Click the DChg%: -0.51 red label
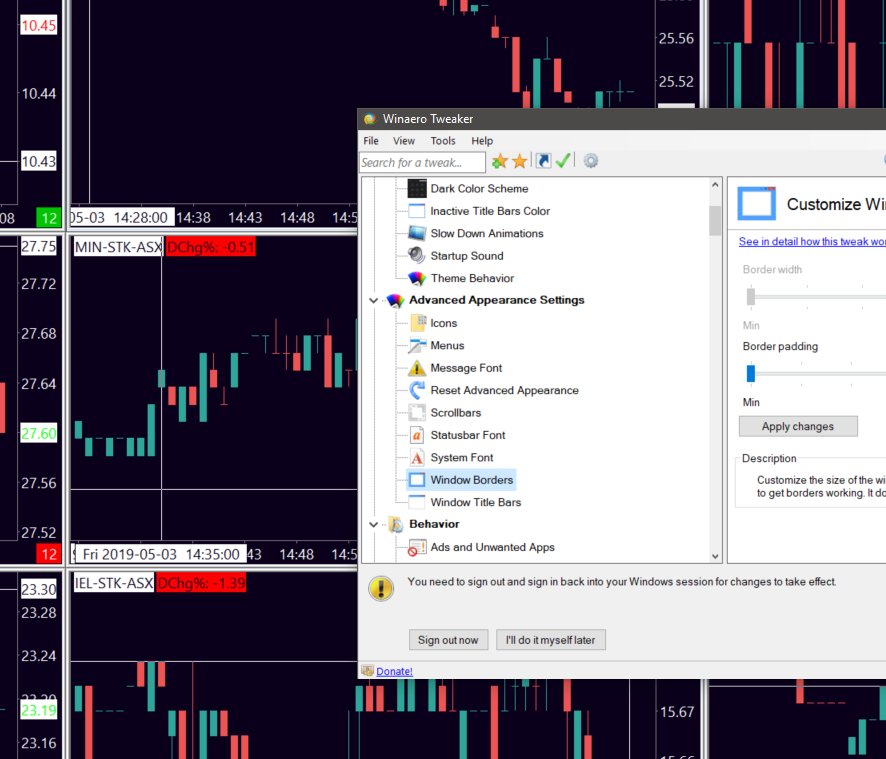 point(211,247)
